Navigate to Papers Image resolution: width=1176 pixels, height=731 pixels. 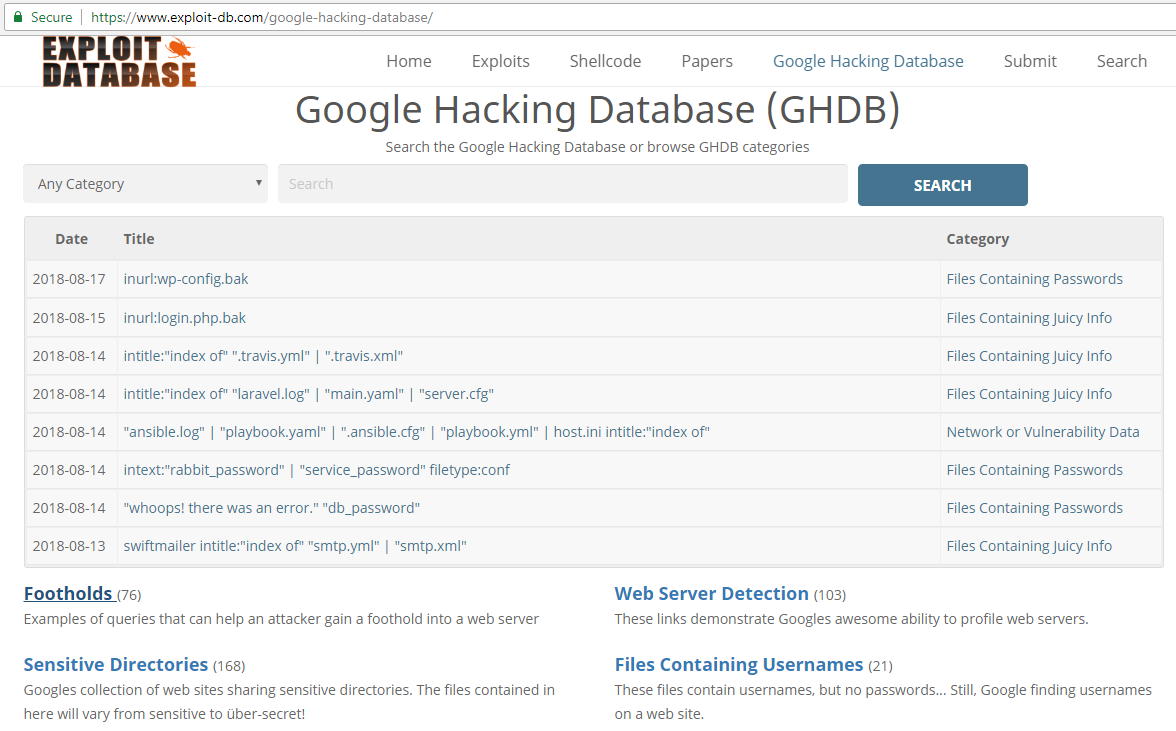706,61
